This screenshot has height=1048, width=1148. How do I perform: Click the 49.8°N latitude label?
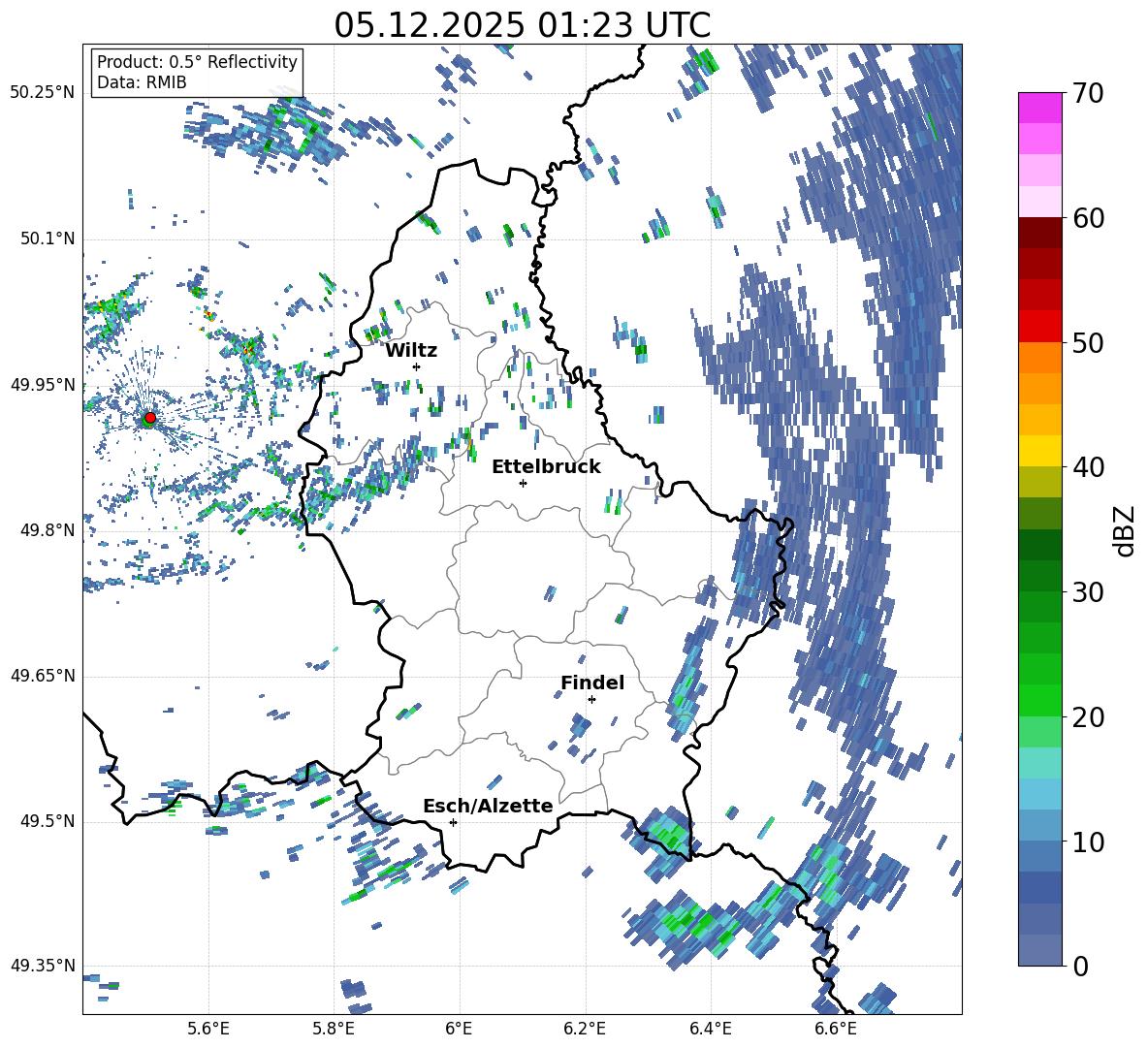[x=48, y=530]
